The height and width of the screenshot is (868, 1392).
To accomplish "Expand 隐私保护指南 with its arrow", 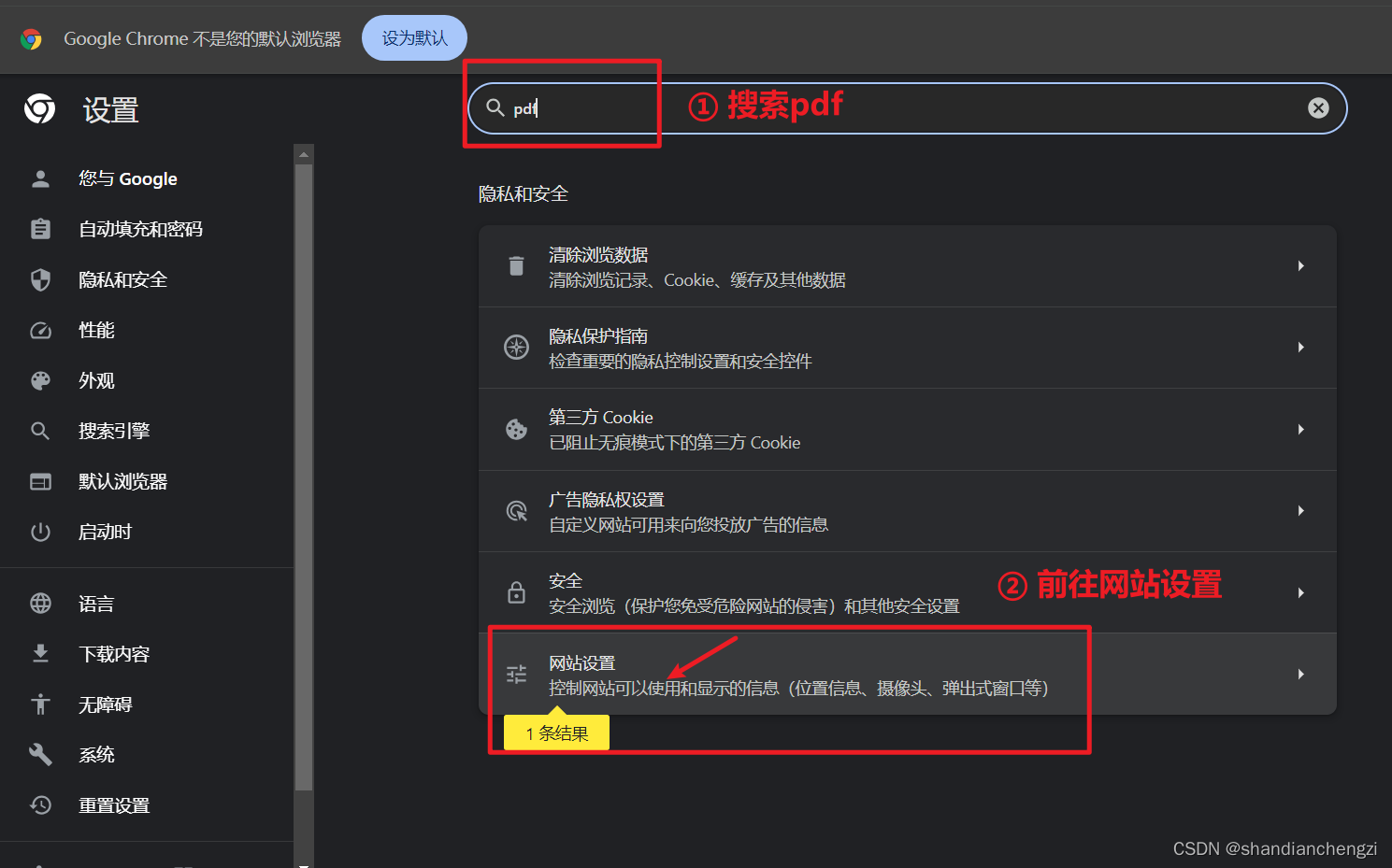I will click(1300, 347).
